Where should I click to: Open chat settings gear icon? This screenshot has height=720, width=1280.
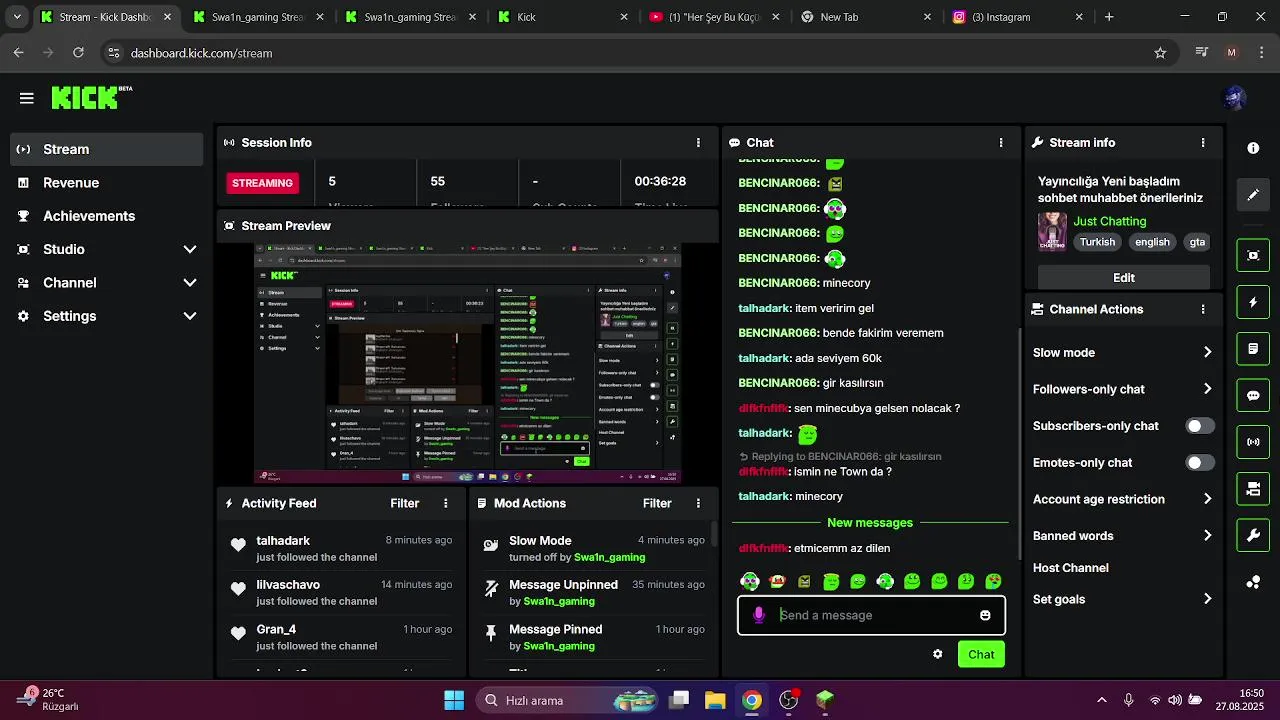coord(937,654)
